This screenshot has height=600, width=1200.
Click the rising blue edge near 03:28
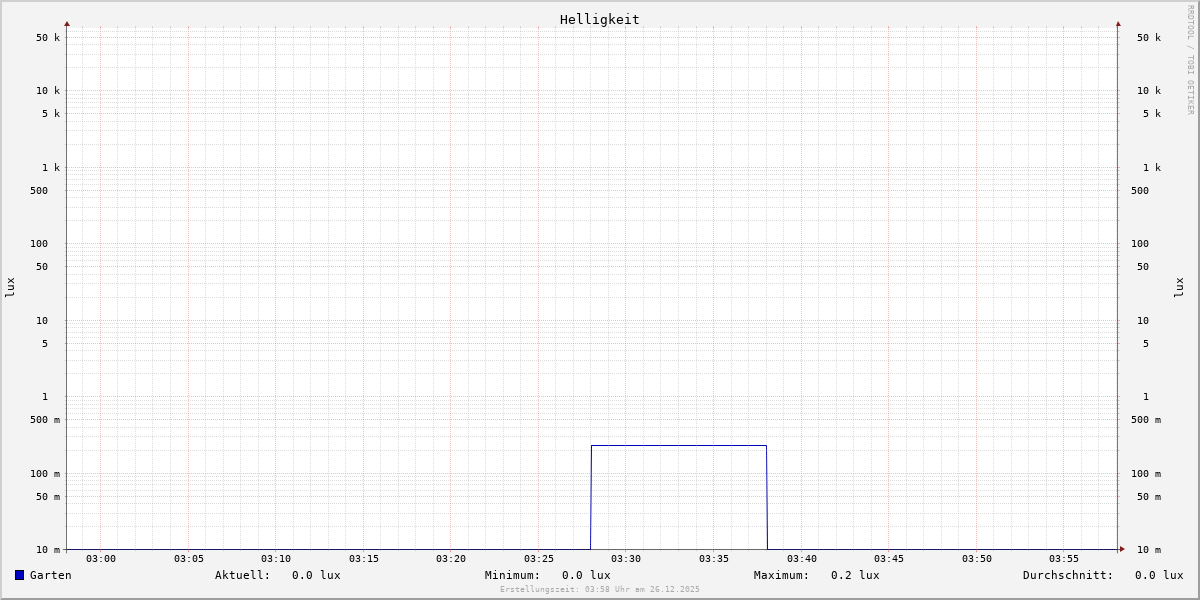pos(591,497)
